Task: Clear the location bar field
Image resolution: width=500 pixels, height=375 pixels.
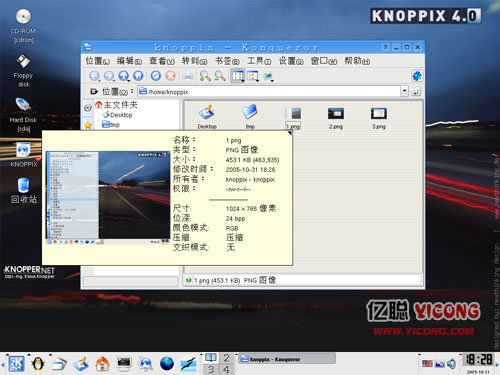Action: [94, 91]
